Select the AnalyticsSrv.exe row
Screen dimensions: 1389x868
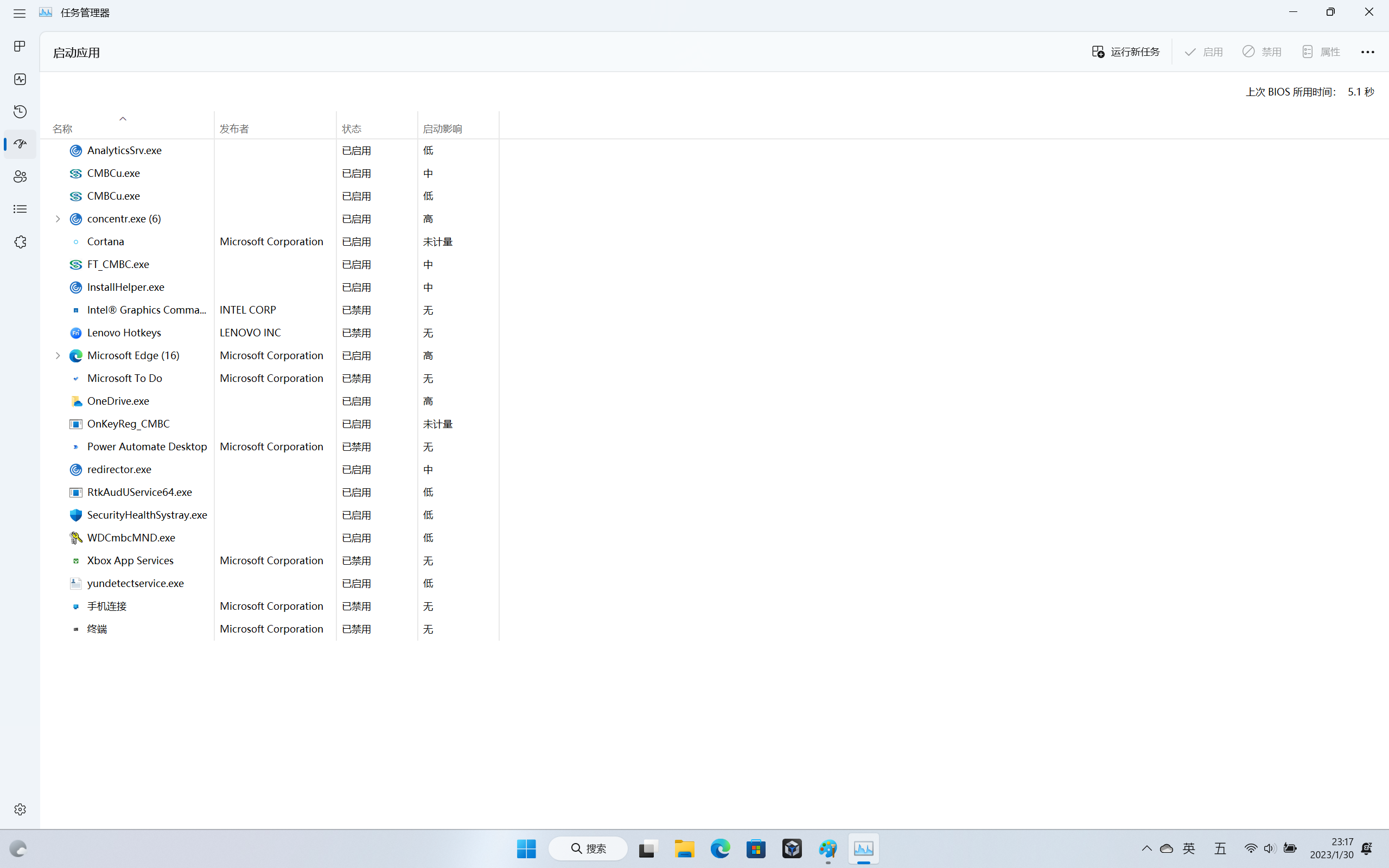click(270, 150)
